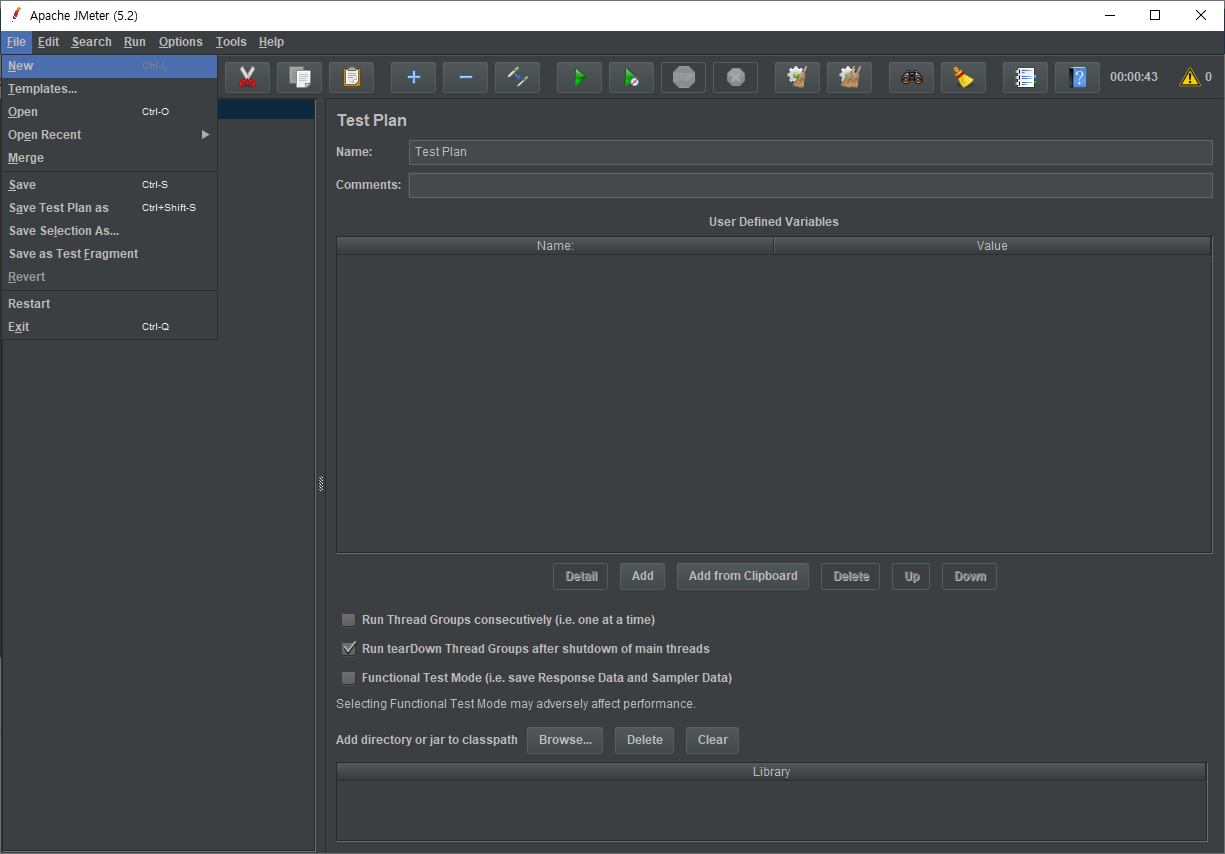The width and height of the screenshot is (1225, 854).
Task: Open the Edit menu
Action: [x=48, y=42]
